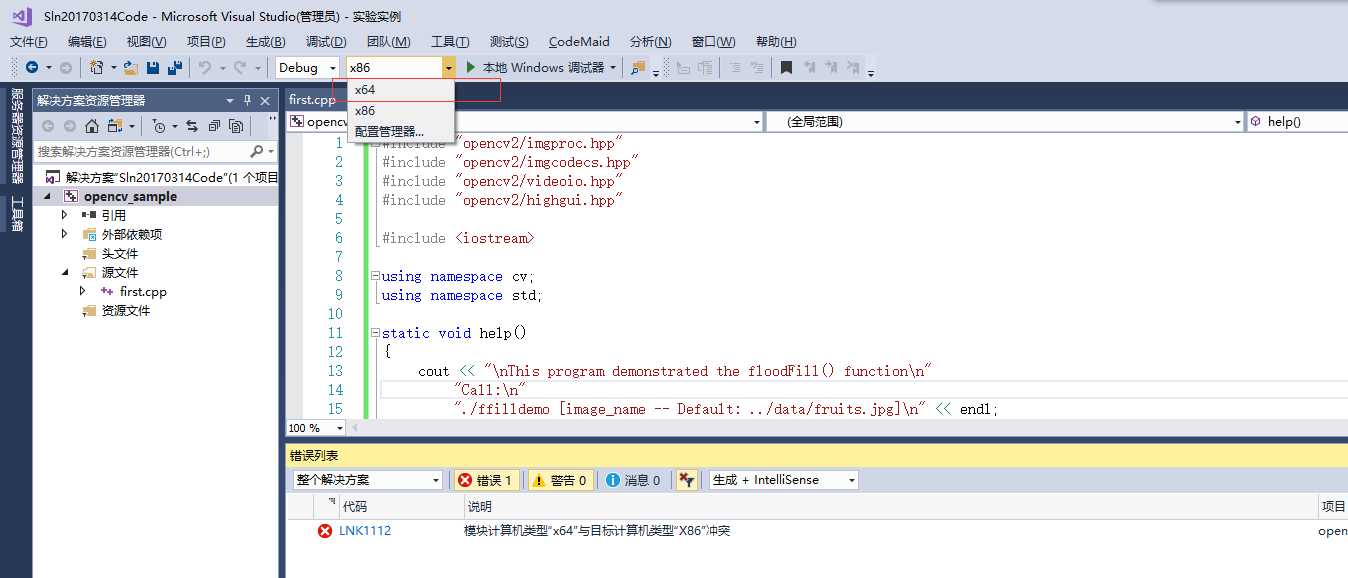
Task: Click the Sync with Active Document icon
Action: pos(190,126)
